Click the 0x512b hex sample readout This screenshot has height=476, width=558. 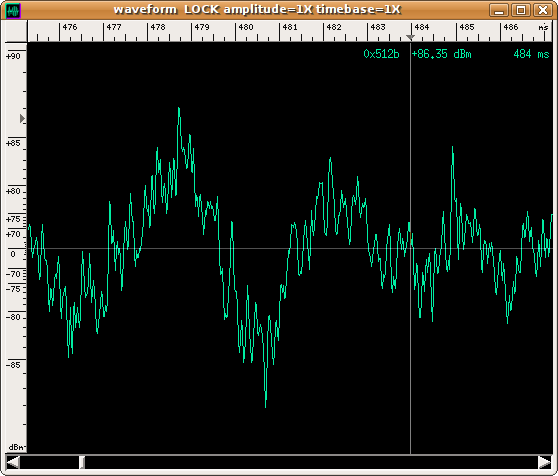pyautogui.click(x=381, y=54)
